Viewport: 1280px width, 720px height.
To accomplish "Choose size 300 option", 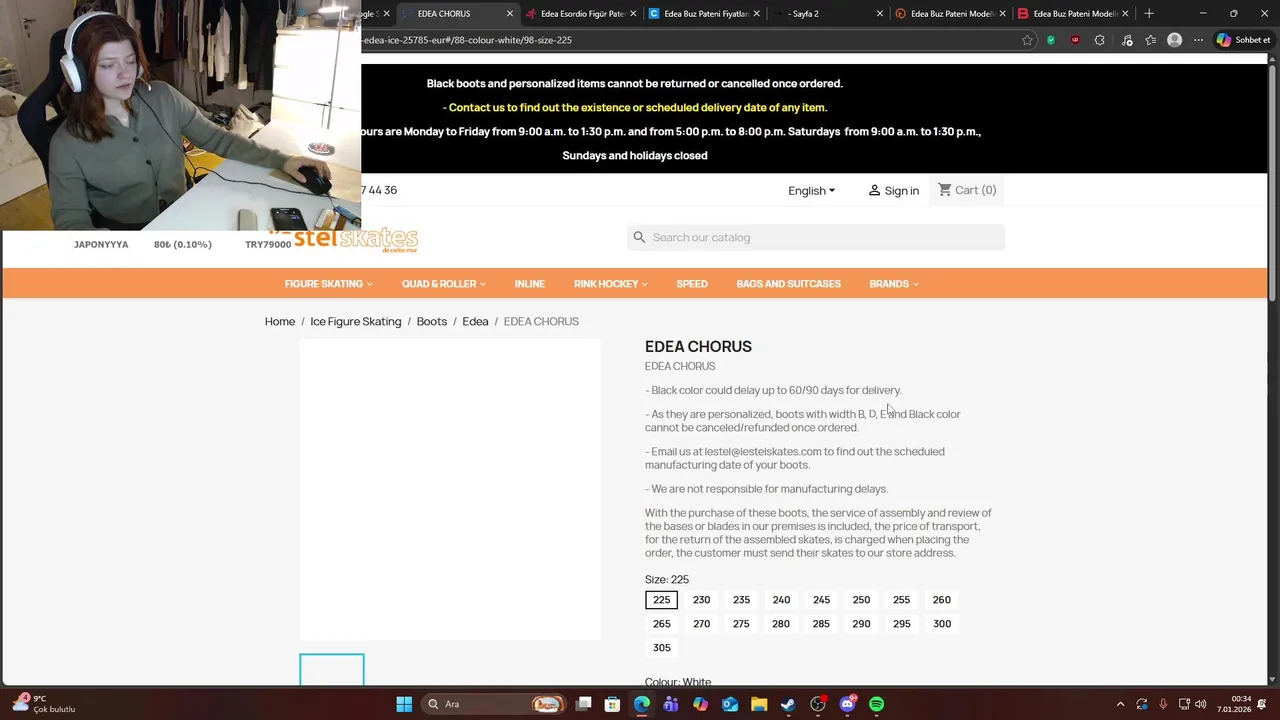I will point(941,624).
